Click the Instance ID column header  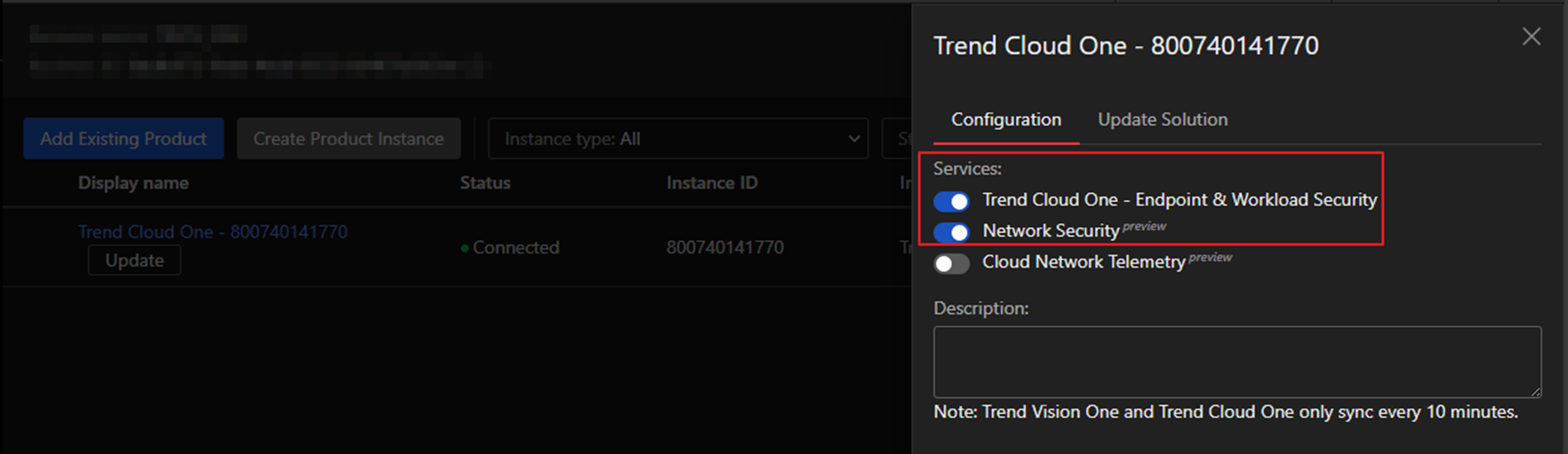(711, 183)
